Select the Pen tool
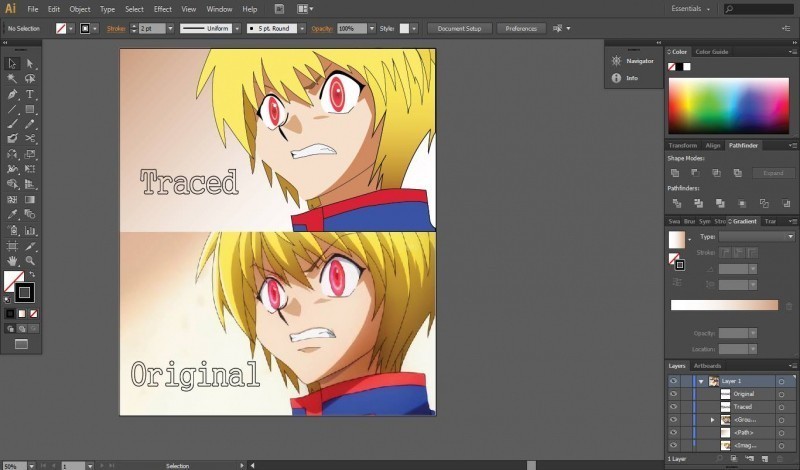The image size is (800, 470). (x=12, y=94)
